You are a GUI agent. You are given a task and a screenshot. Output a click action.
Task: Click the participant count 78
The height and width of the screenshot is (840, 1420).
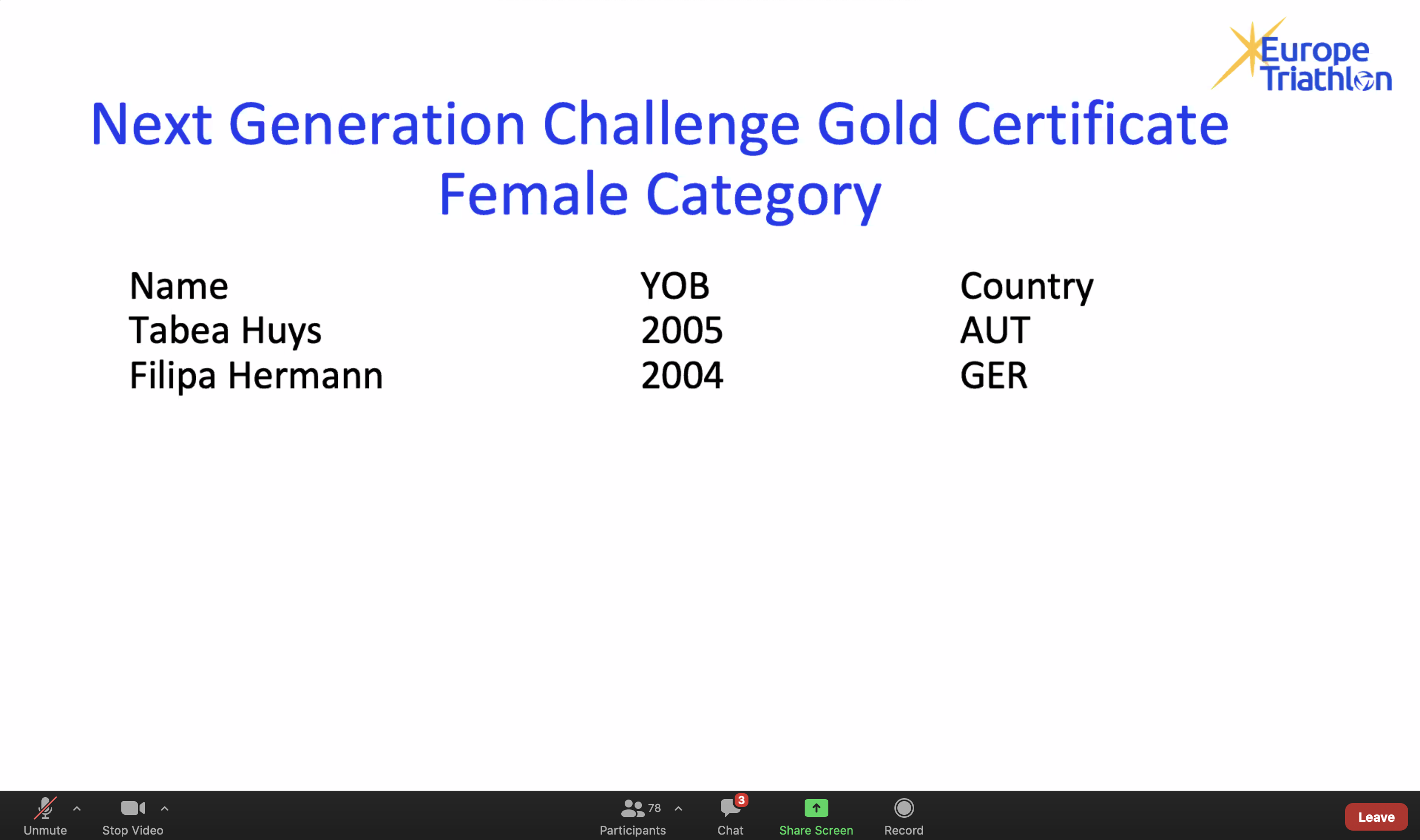pos(654,808)
